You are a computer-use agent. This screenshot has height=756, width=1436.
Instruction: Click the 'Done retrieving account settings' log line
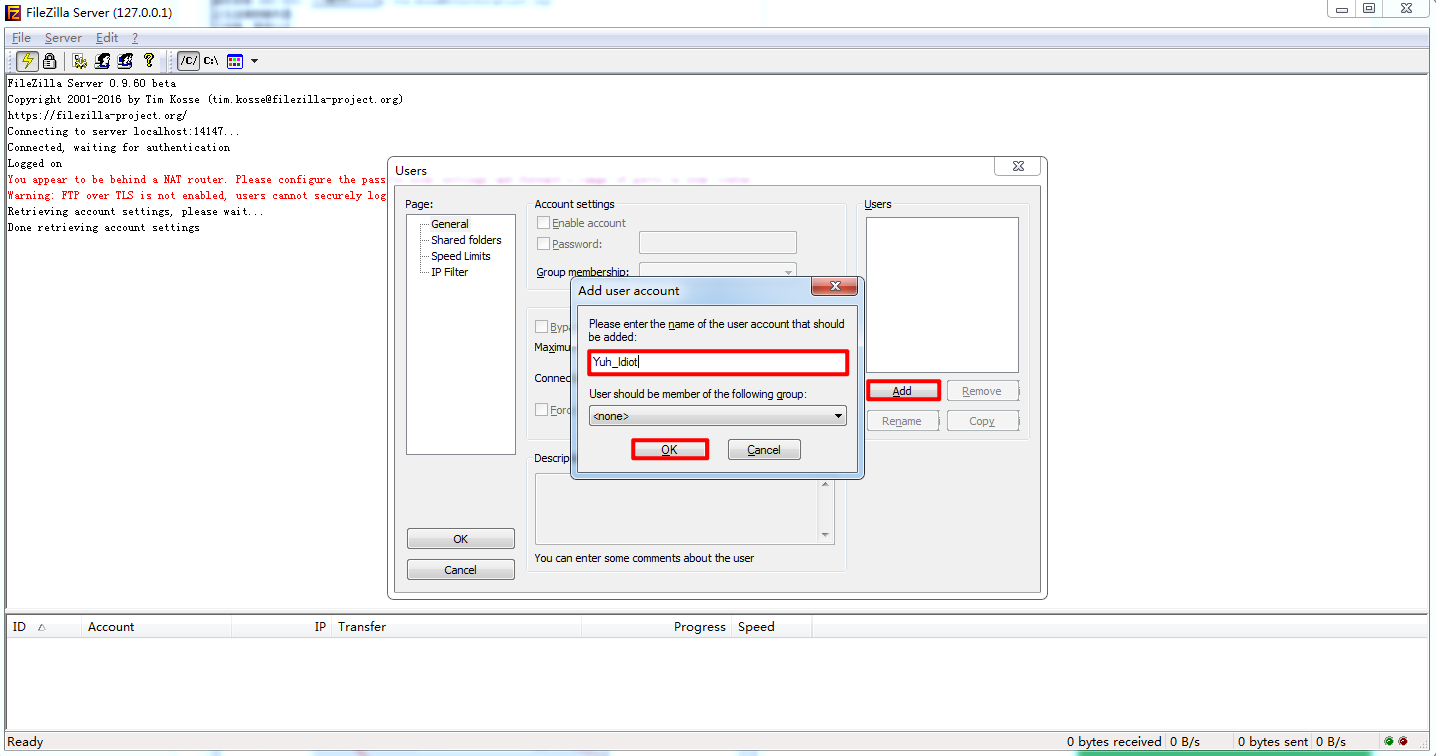(x=103, y=228)
